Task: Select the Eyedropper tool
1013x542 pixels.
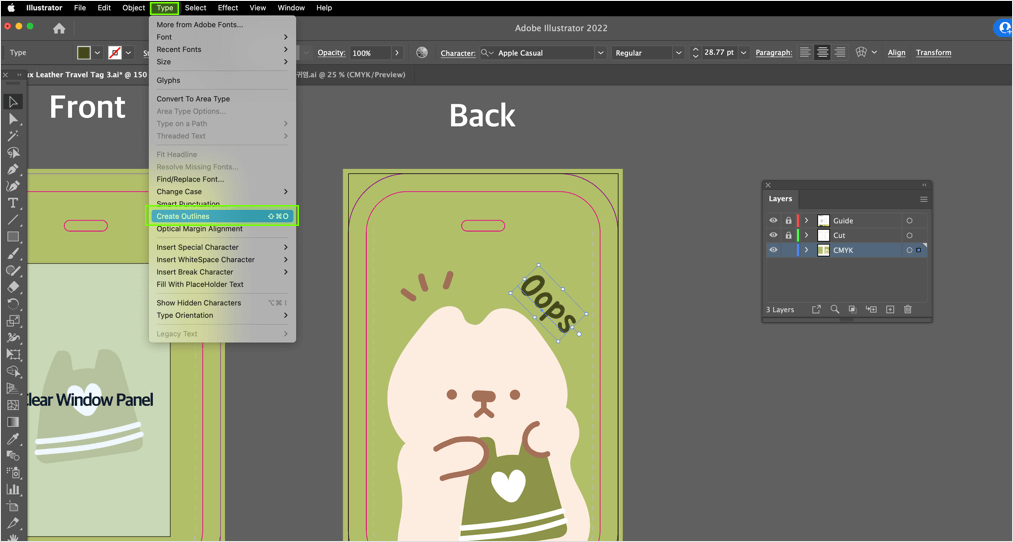Action: coord(13,439)
